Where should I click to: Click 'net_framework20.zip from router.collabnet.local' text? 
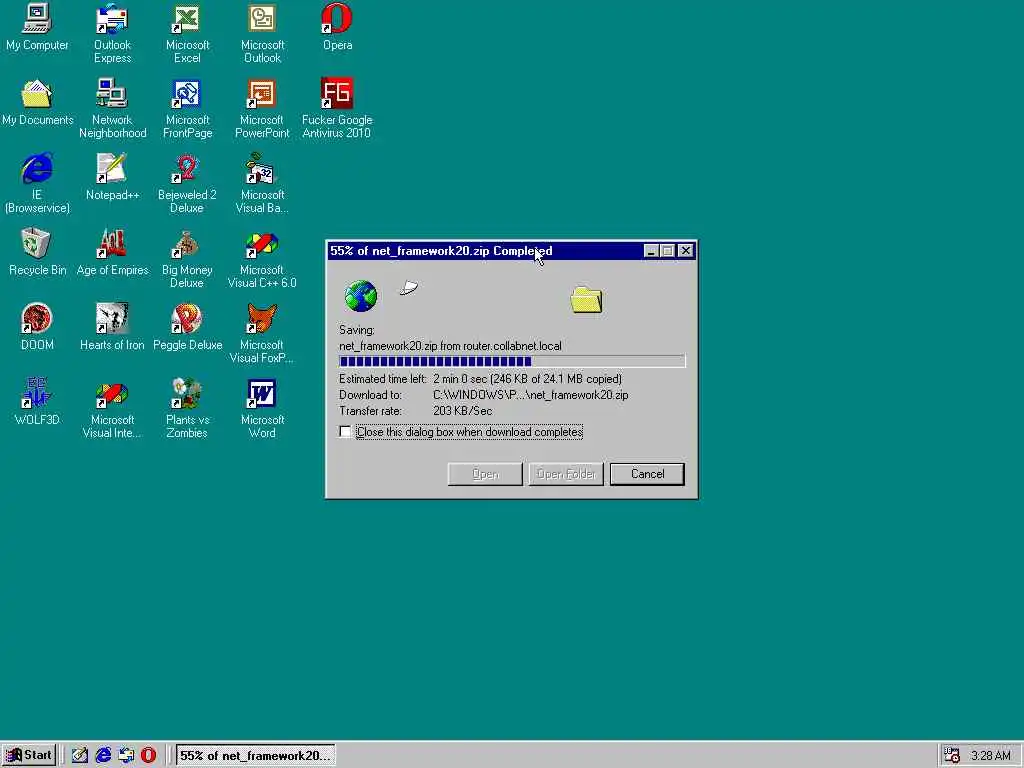click(450, 346)
